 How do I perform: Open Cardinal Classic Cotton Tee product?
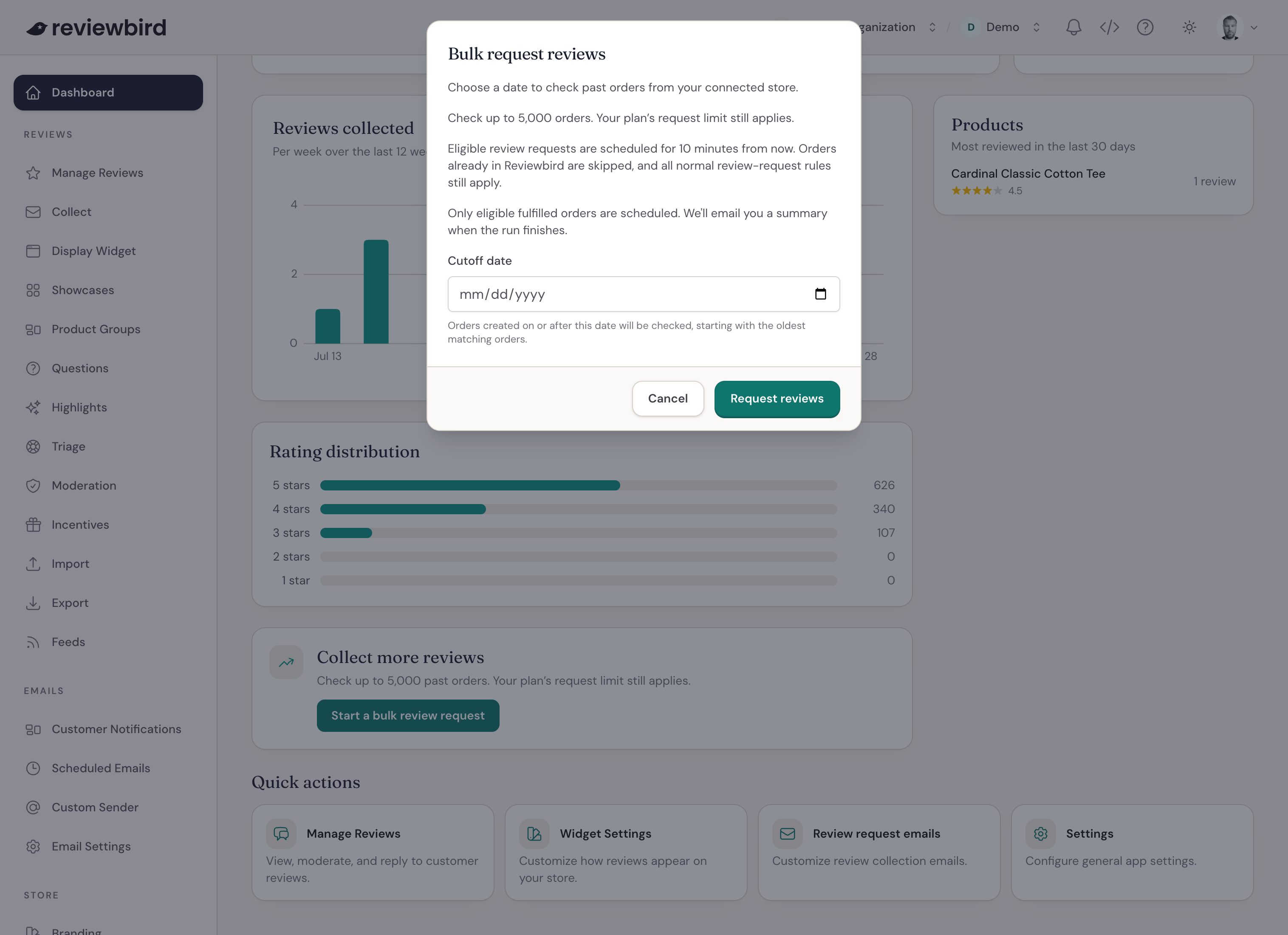coord(1028,174)
